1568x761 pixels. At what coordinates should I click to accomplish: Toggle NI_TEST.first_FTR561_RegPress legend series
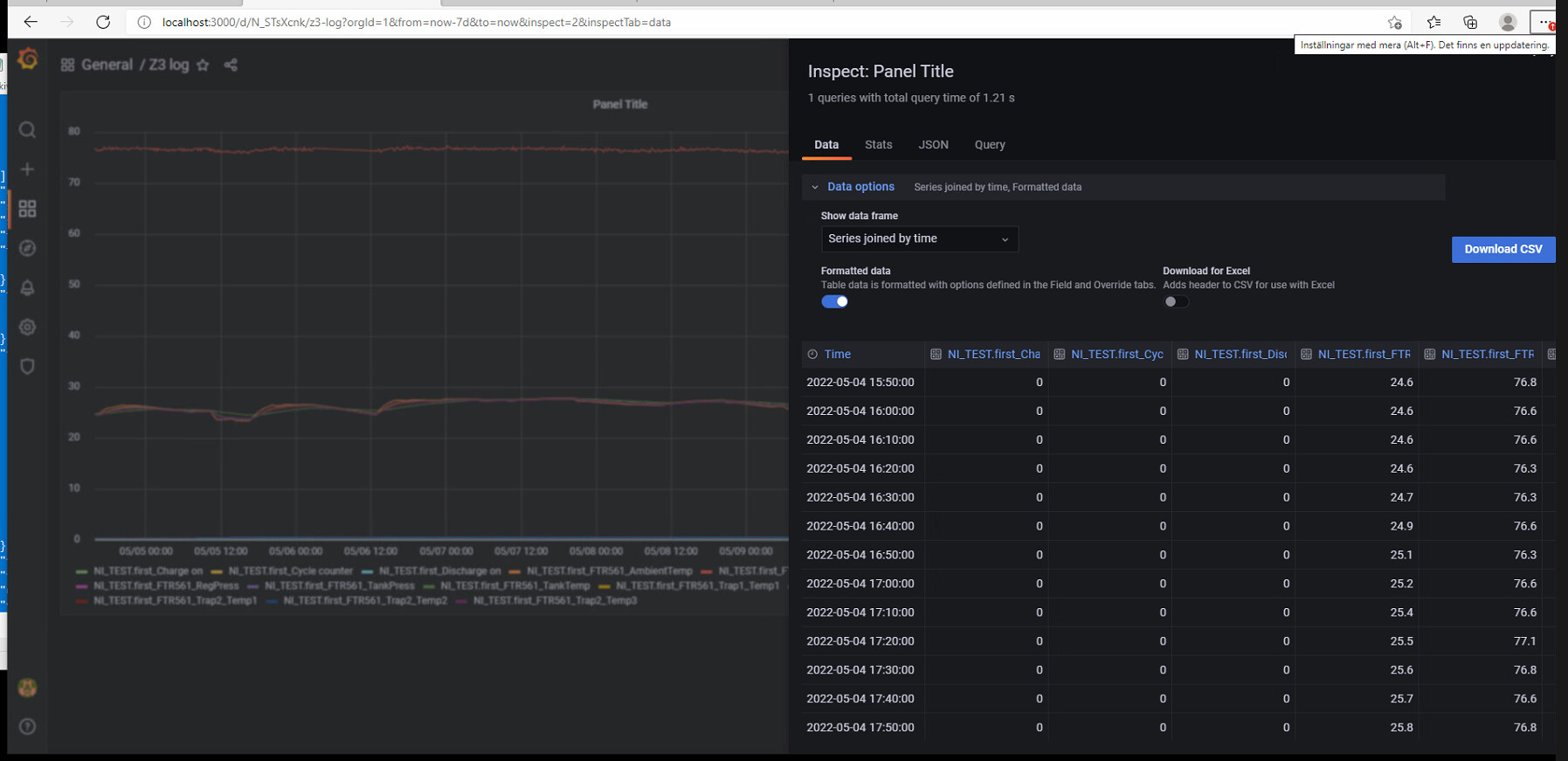tap(166, 585)
